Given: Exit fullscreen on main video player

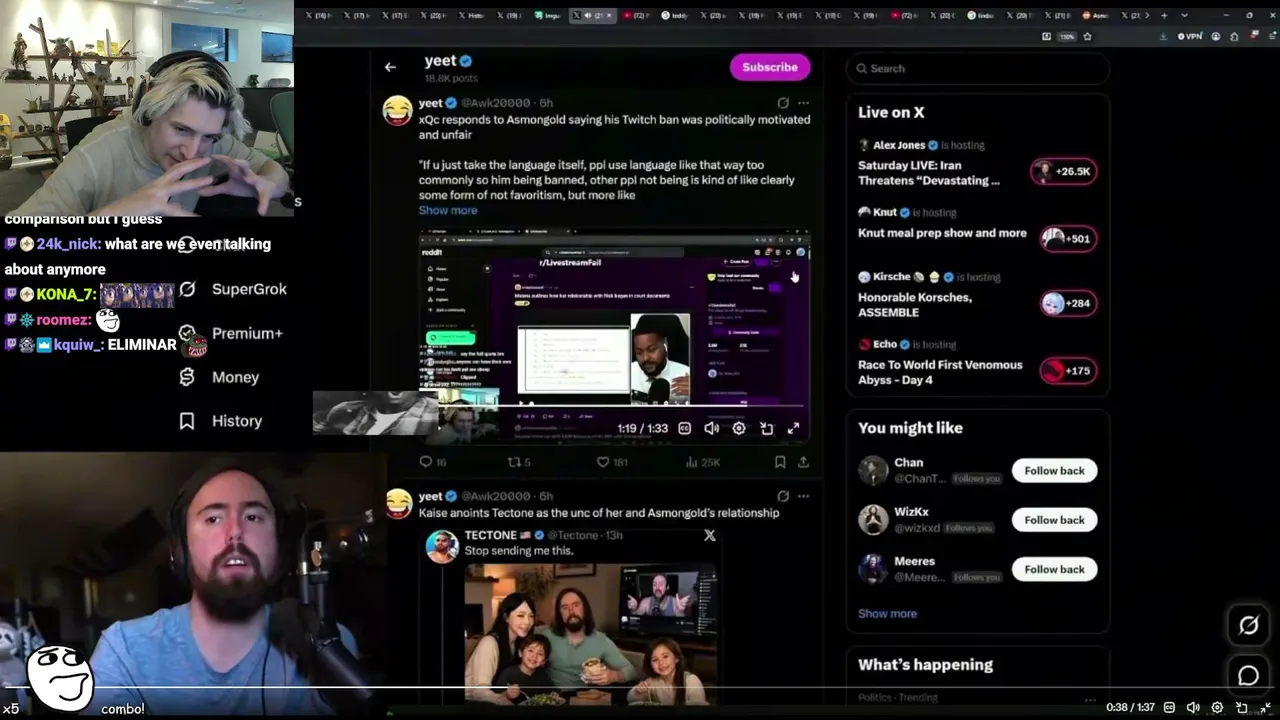Looking at the screenshot, I should point(1265,708).
